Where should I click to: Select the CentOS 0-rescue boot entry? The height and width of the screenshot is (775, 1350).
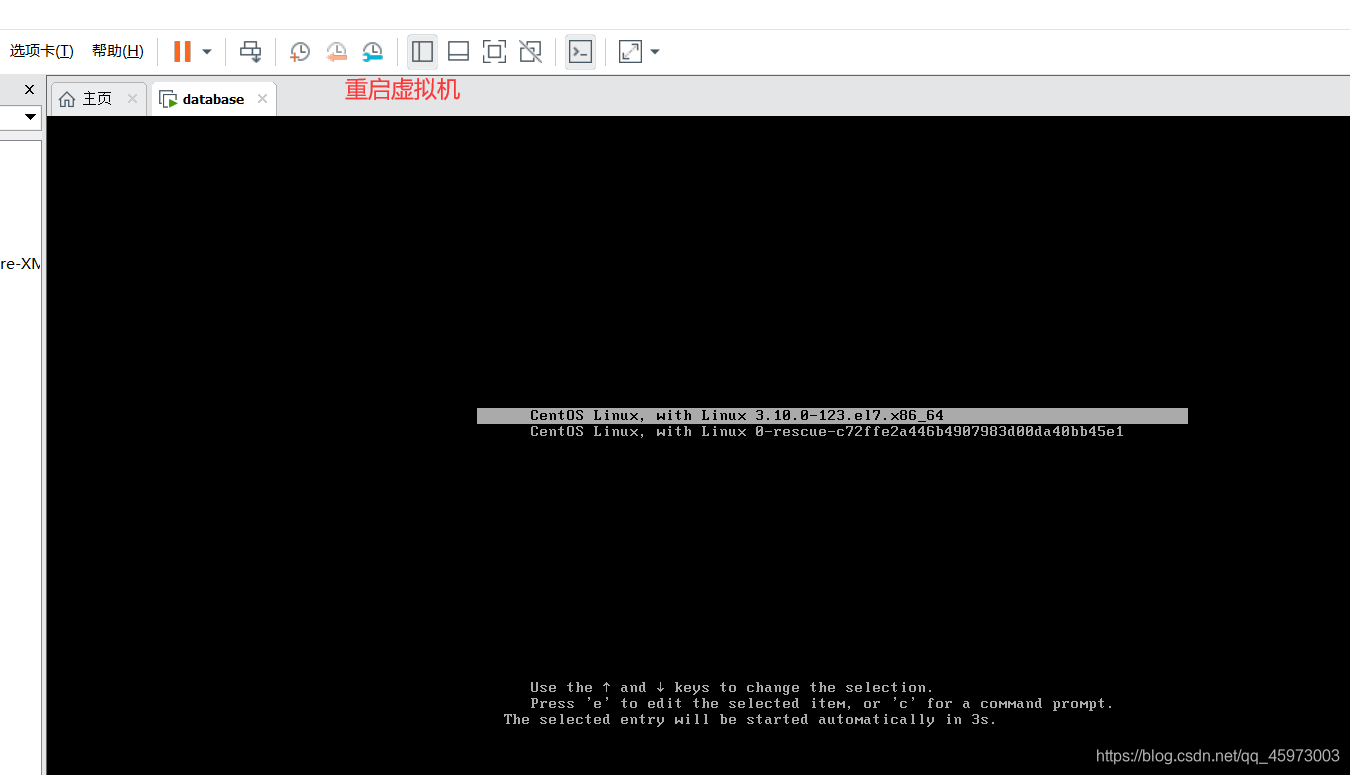827,432
